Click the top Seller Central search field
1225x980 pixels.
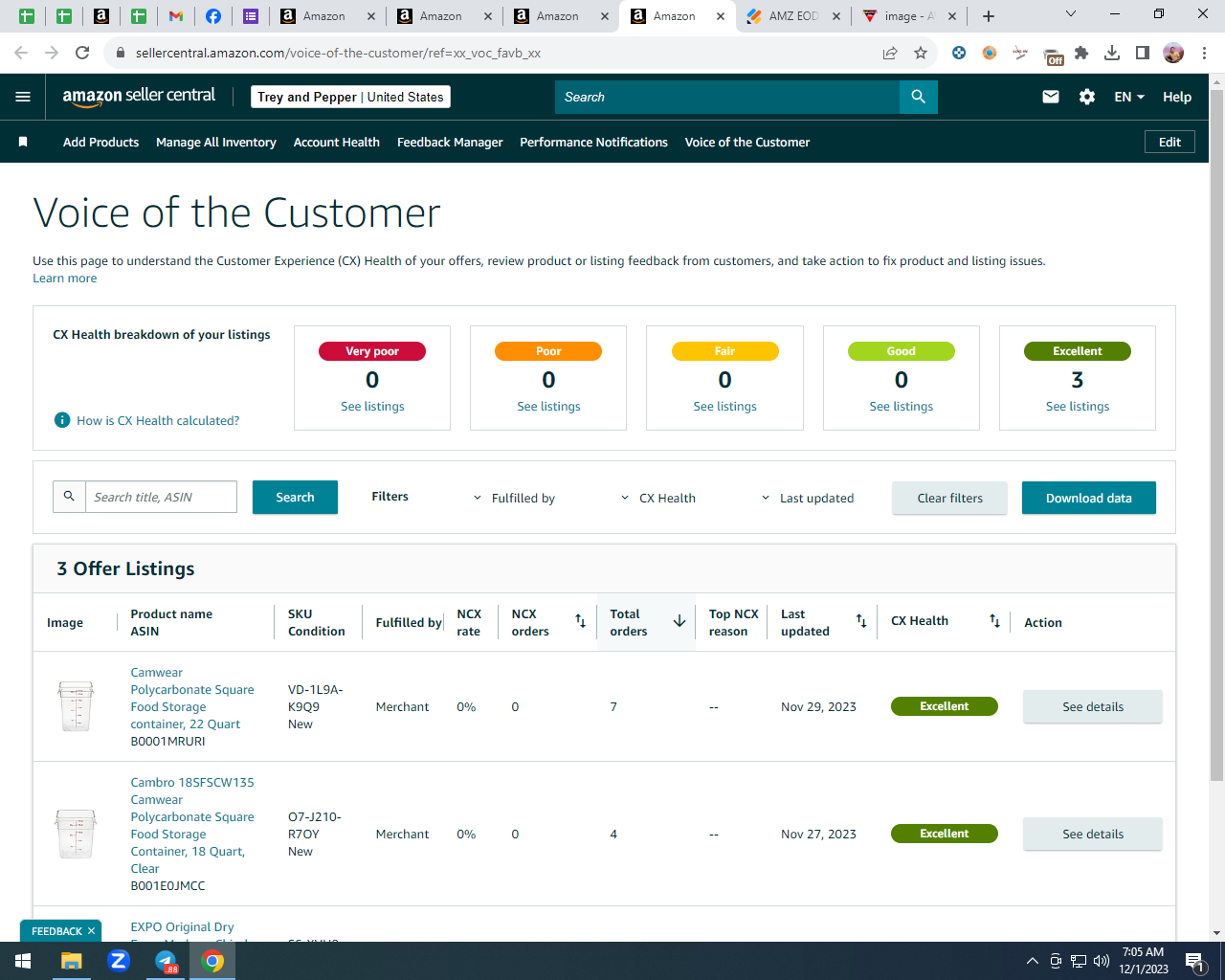click(727, 97)
